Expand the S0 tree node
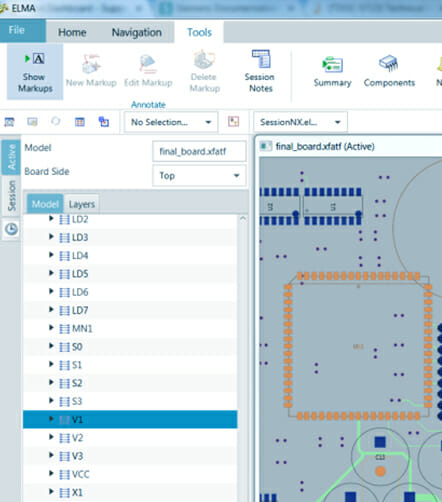The image size is (442, 502). (51, 346)
